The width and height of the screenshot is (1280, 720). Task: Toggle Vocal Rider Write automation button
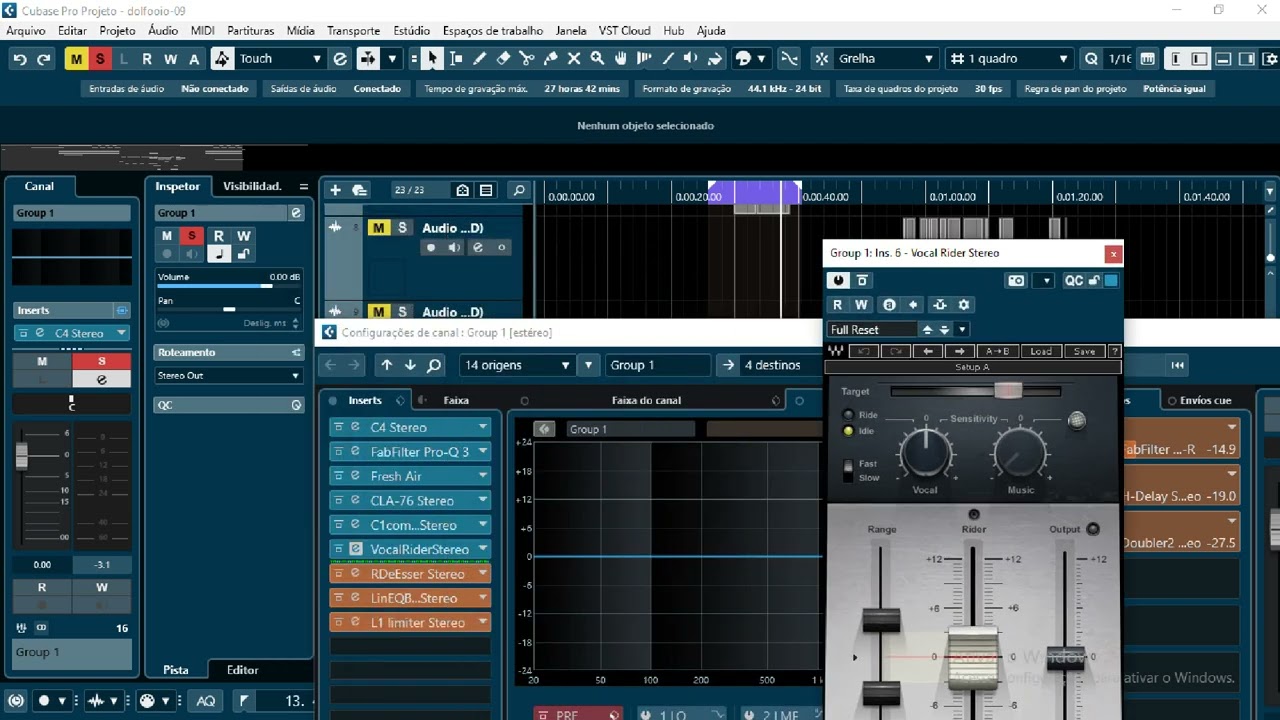pos(861,305)
